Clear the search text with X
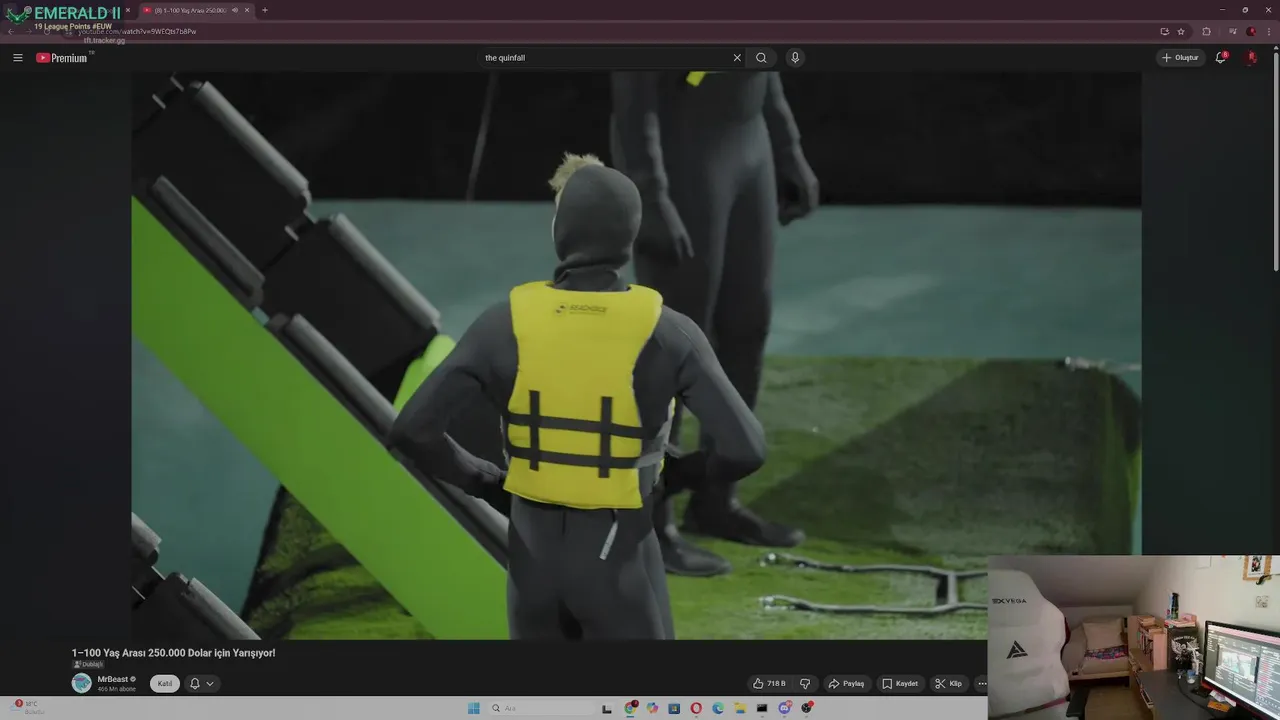1280x720 pixels. coord(737,58)
